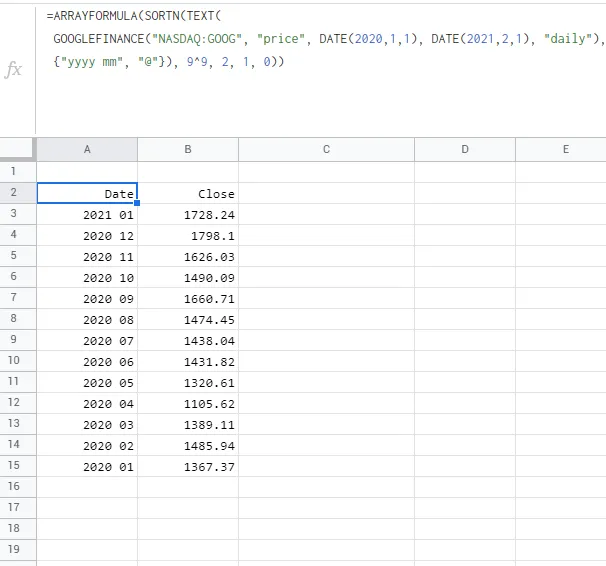Image resolution: width=606 pixels, height=566 pixels.
Task: Select cell containing 2020 03
Action: pos(87,424)
